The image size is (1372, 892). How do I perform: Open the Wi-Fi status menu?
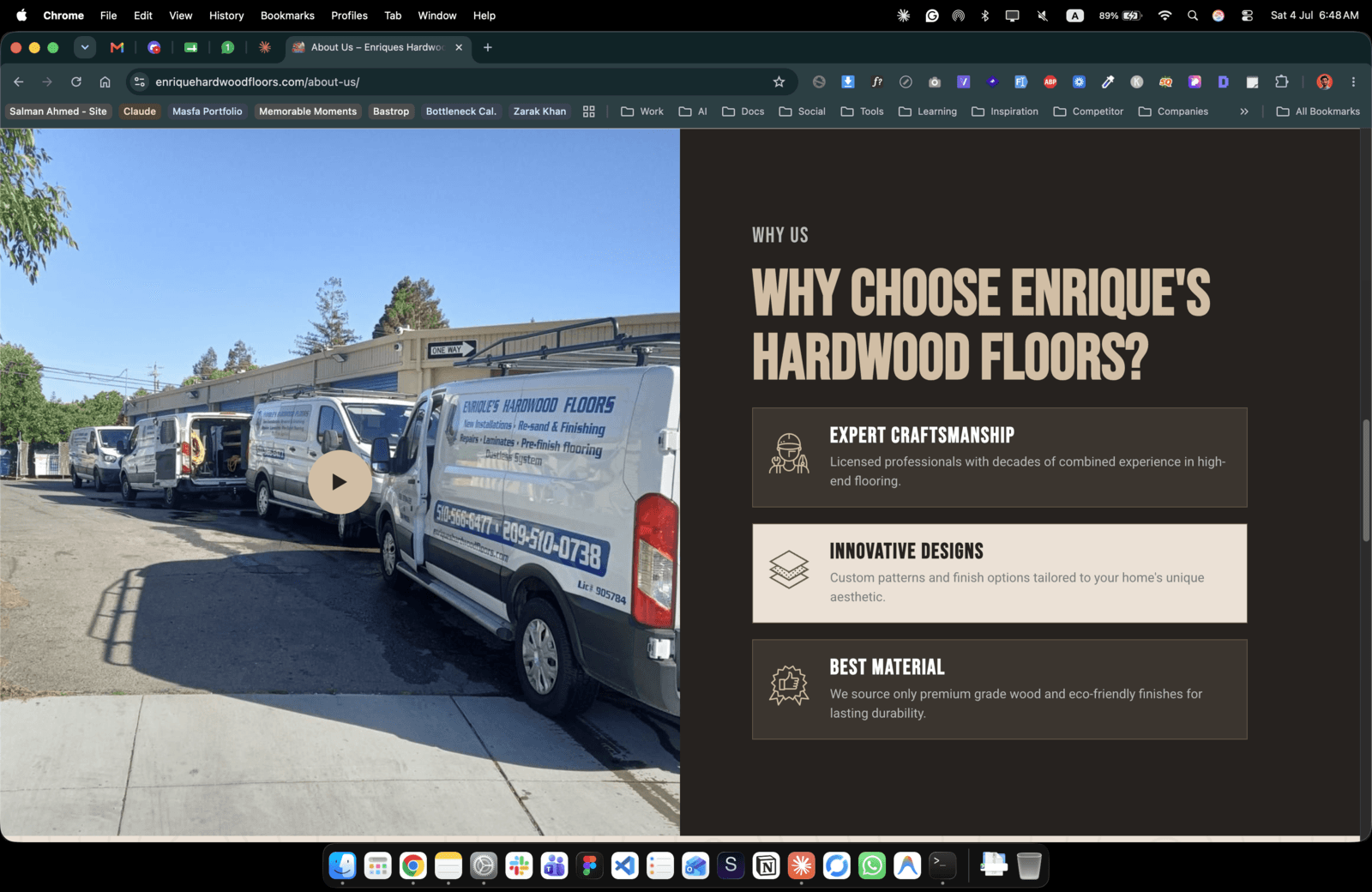click(x=1164, y=15)
